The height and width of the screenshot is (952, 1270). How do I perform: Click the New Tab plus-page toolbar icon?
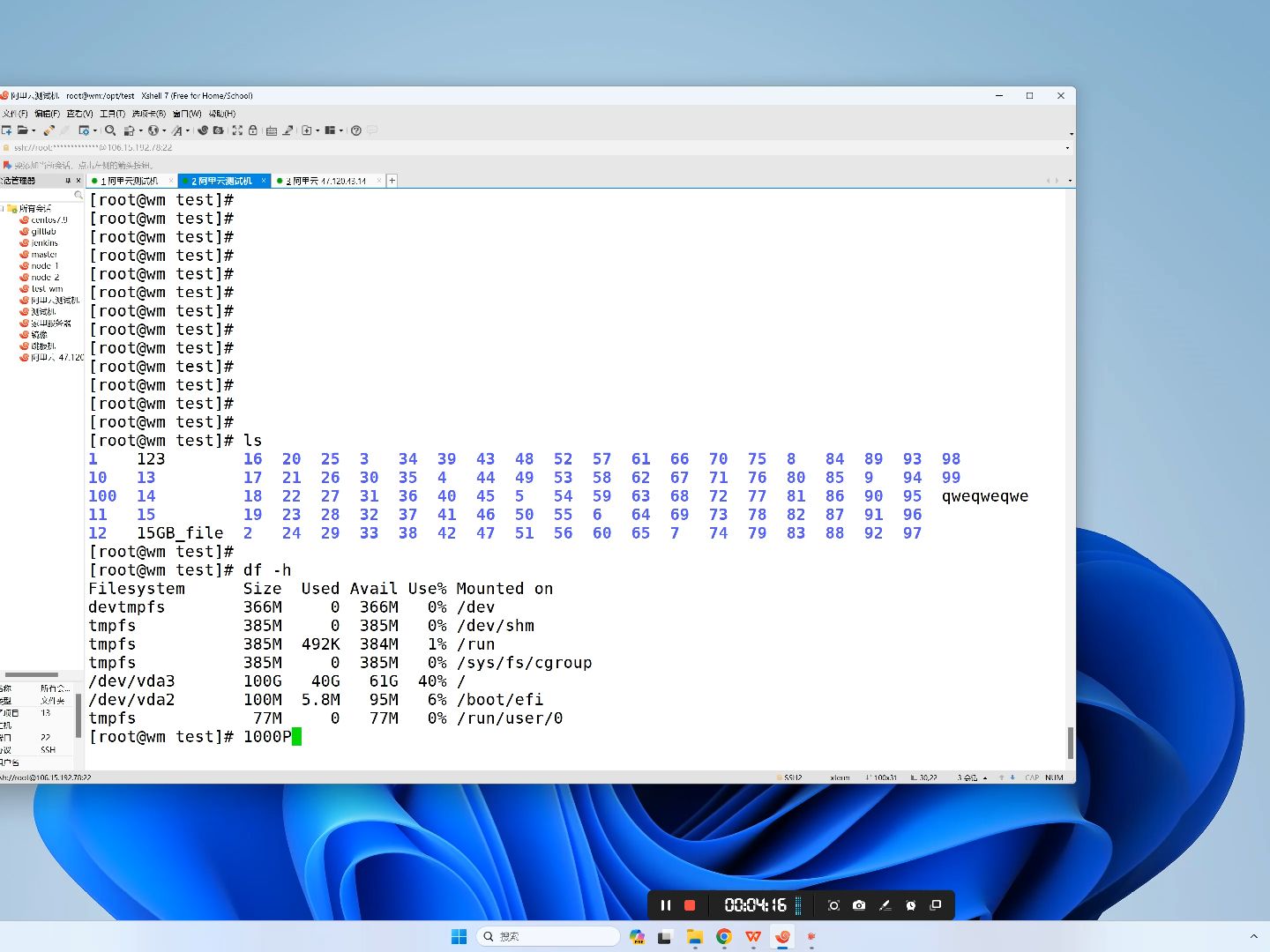pyautogui.click(x=307, y=130)
